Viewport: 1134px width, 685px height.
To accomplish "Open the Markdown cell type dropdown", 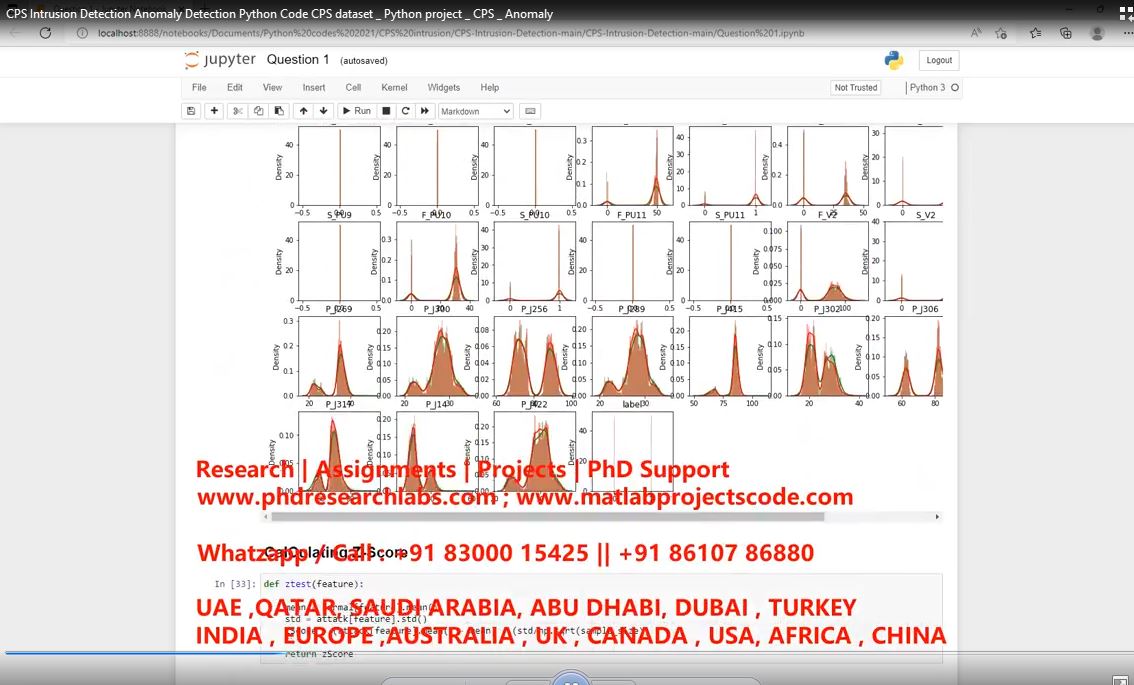I will coord(476,111).
